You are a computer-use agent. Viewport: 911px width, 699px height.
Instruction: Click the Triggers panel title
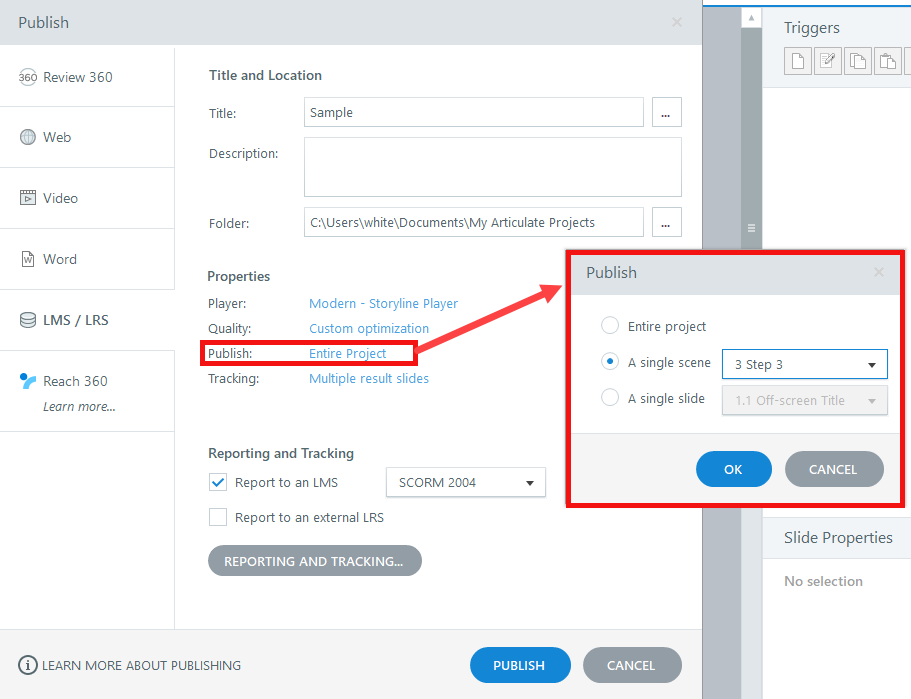[812, 28]
